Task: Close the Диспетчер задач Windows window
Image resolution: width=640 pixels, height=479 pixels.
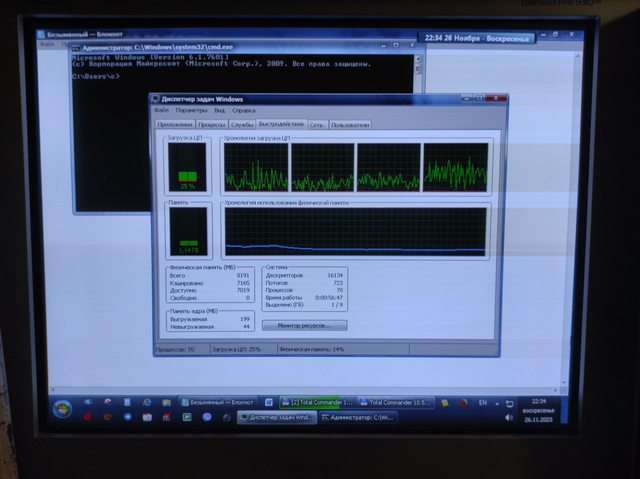Action: click(496, 98)
